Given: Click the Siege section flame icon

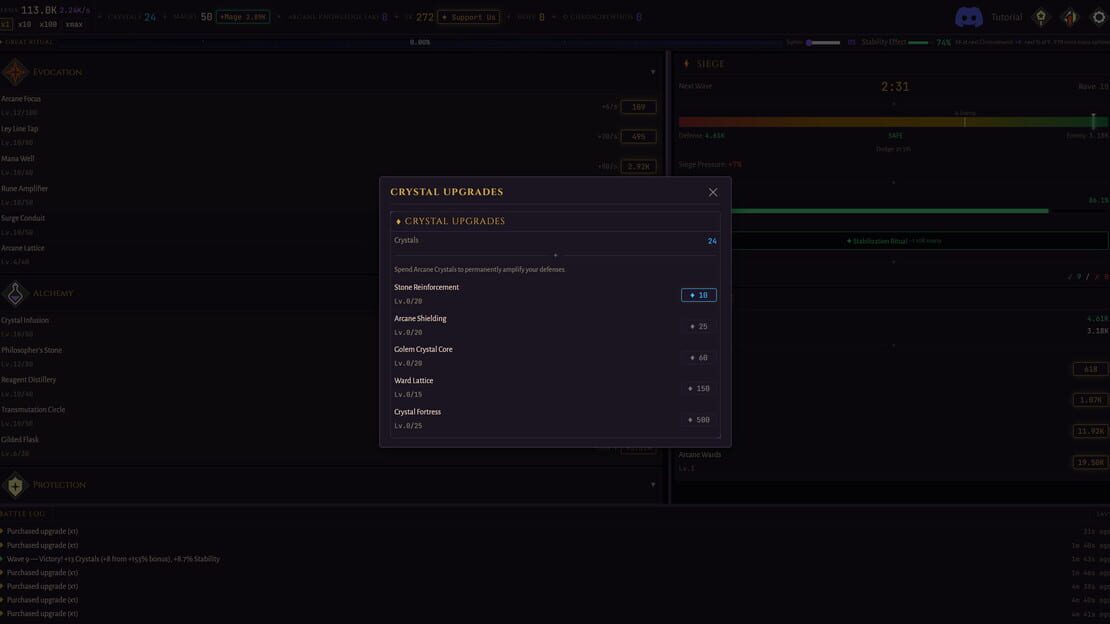Looking at the screenshot, I should click(686, 64).
